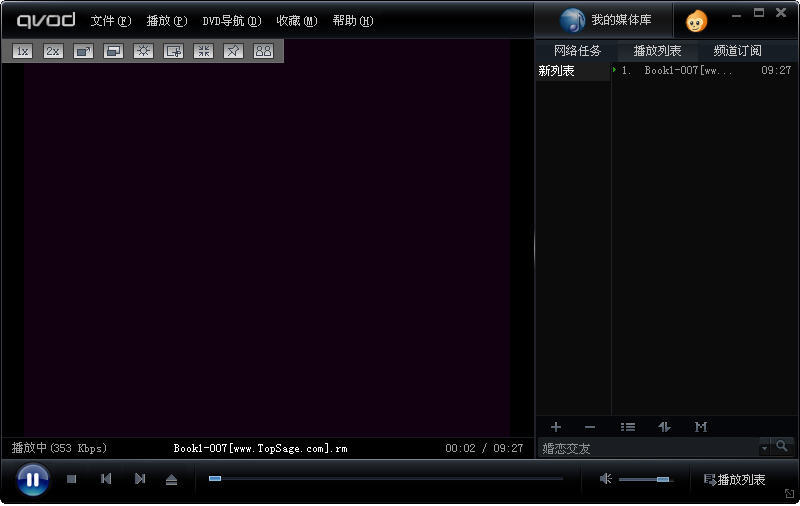The width and height of the screenshot is (800, 506).
Task: Toggle the always-on-top pin icon
Action: point(233,51)
